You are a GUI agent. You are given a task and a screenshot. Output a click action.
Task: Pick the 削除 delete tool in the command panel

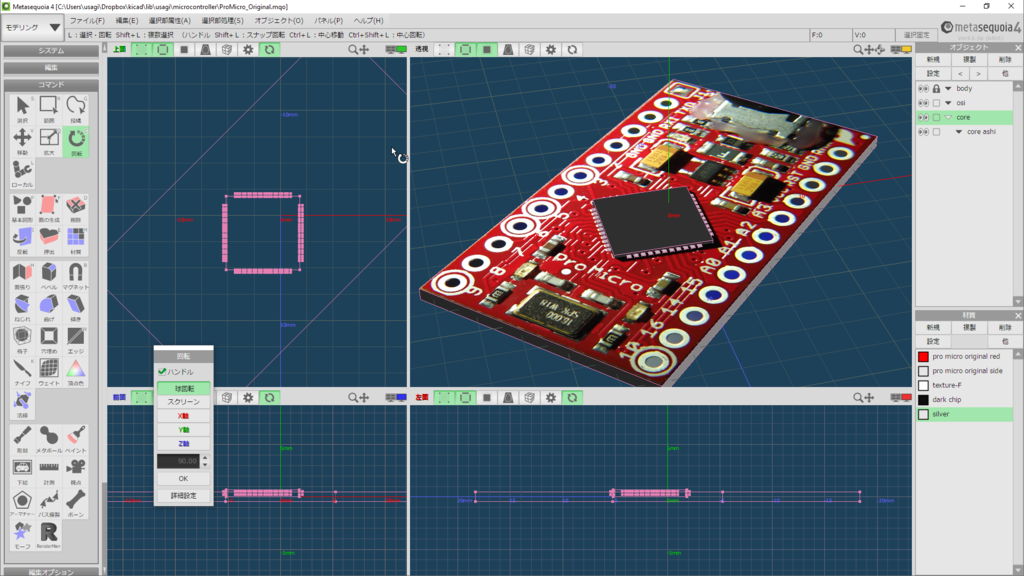pos(76,209)
